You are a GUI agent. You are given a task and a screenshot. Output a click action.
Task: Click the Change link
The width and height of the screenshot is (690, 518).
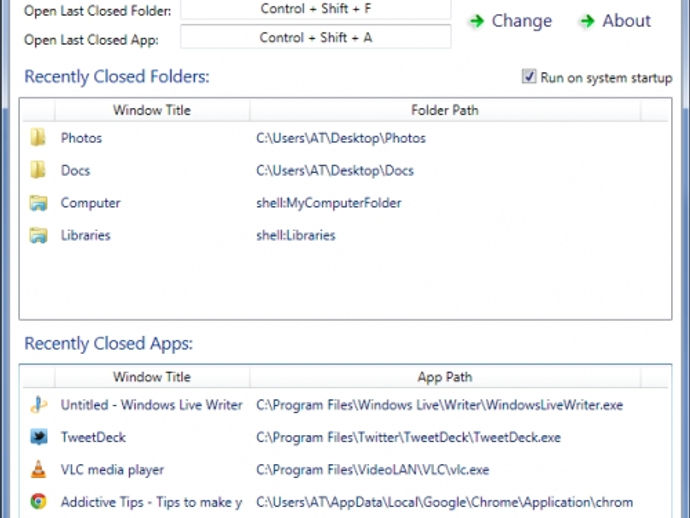tap(521, 21)
